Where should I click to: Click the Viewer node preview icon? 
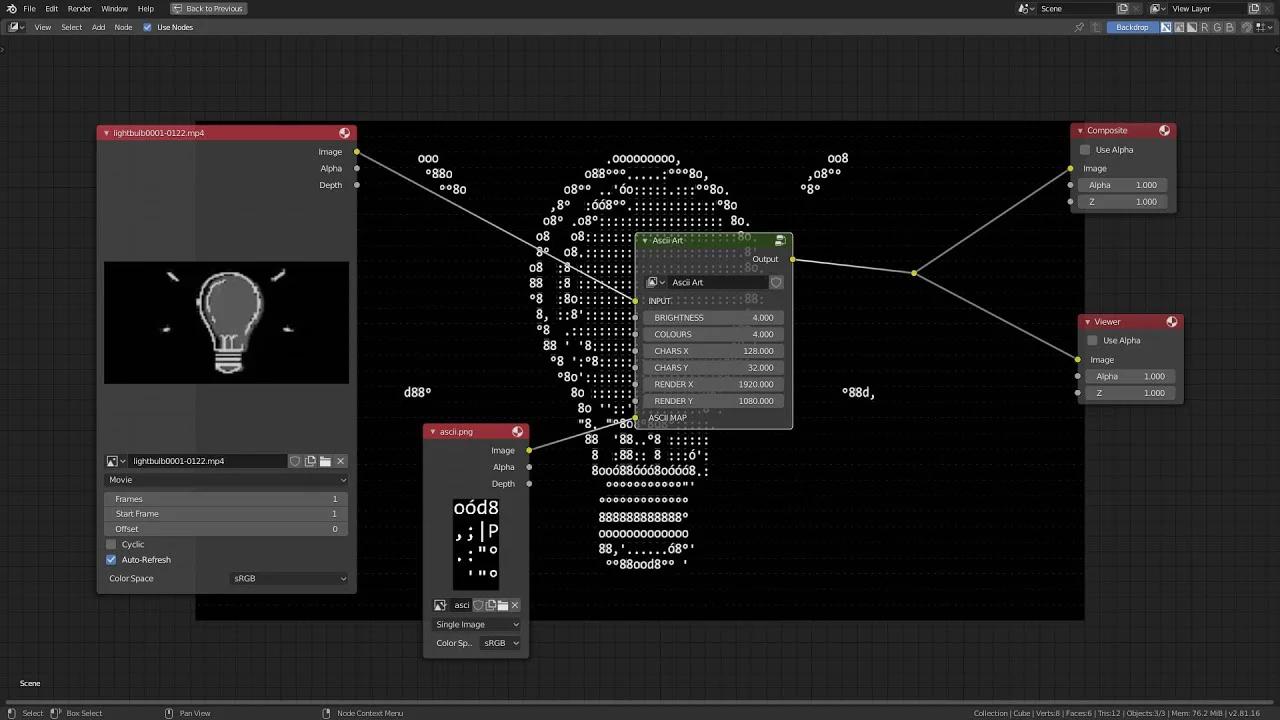click(x=1172, y=321)
